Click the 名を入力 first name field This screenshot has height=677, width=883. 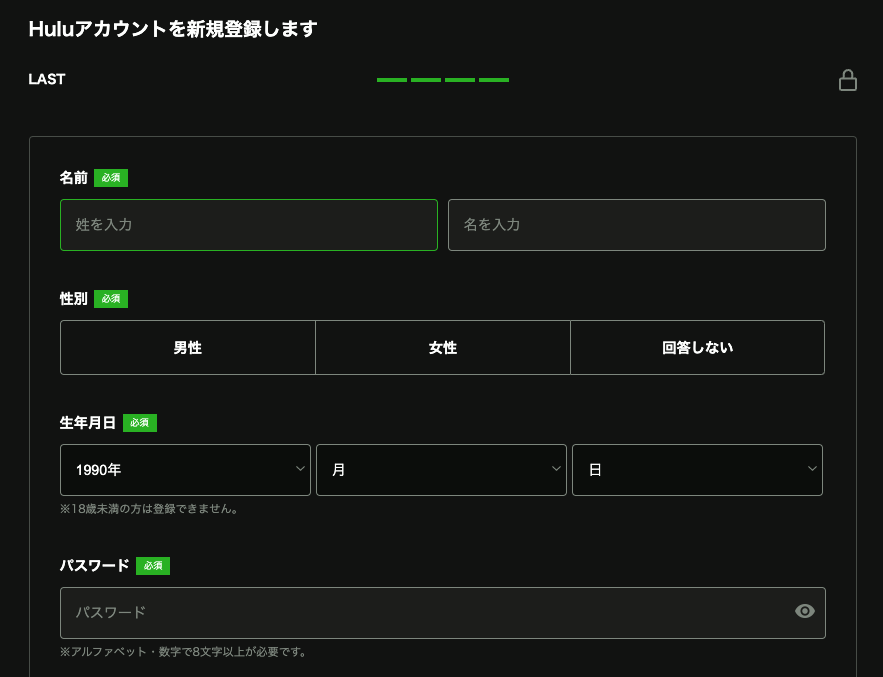[637, 225]
